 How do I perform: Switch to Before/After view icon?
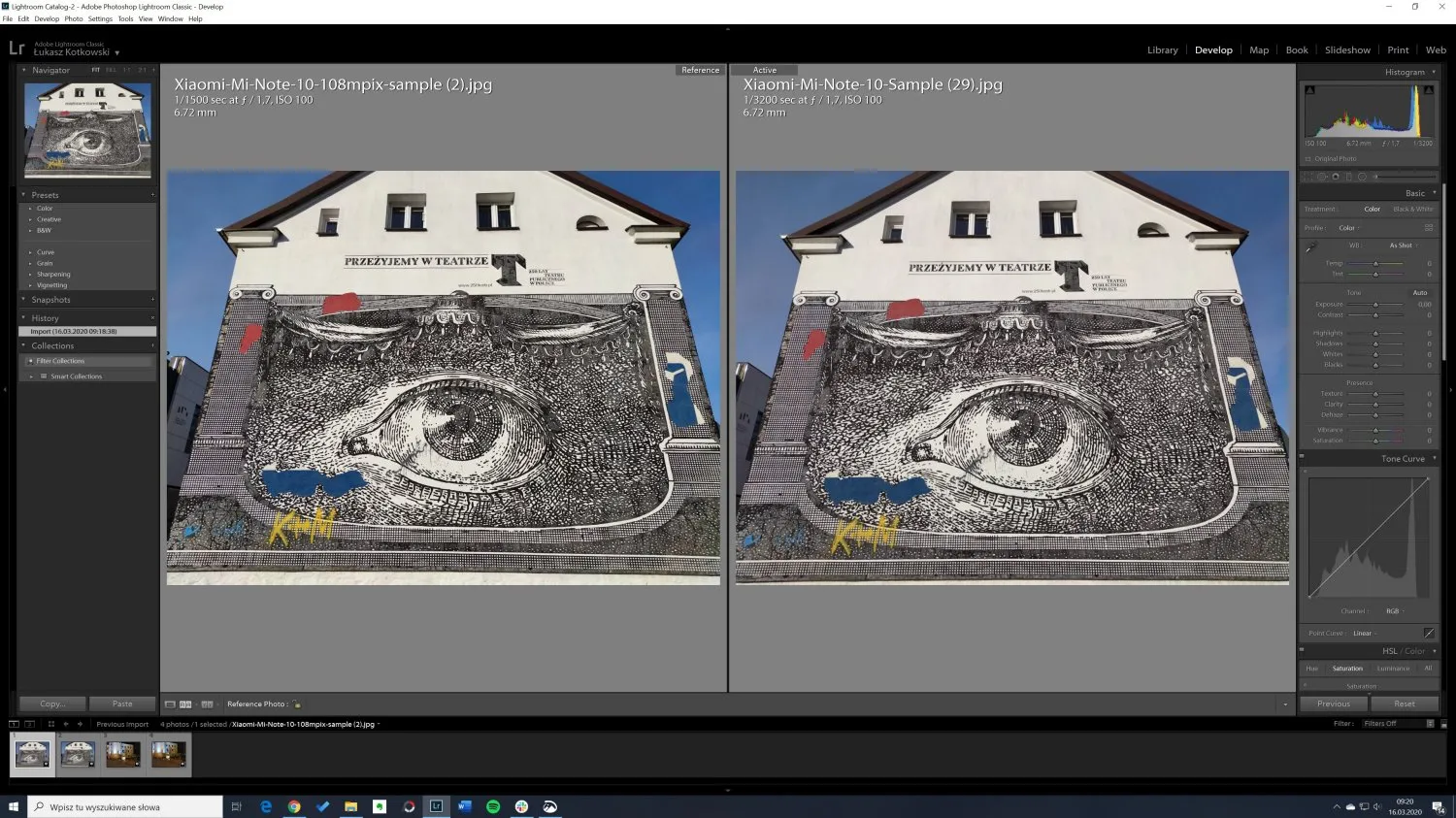click(x=207, y=704)
